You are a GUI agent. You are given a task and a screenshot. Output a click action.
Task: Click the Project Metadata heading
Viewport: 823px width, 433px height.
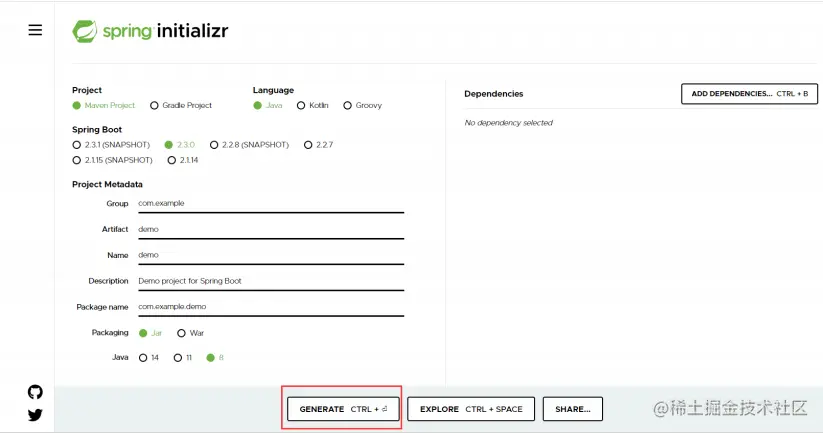pyautogui.click(x=107, y=184)
